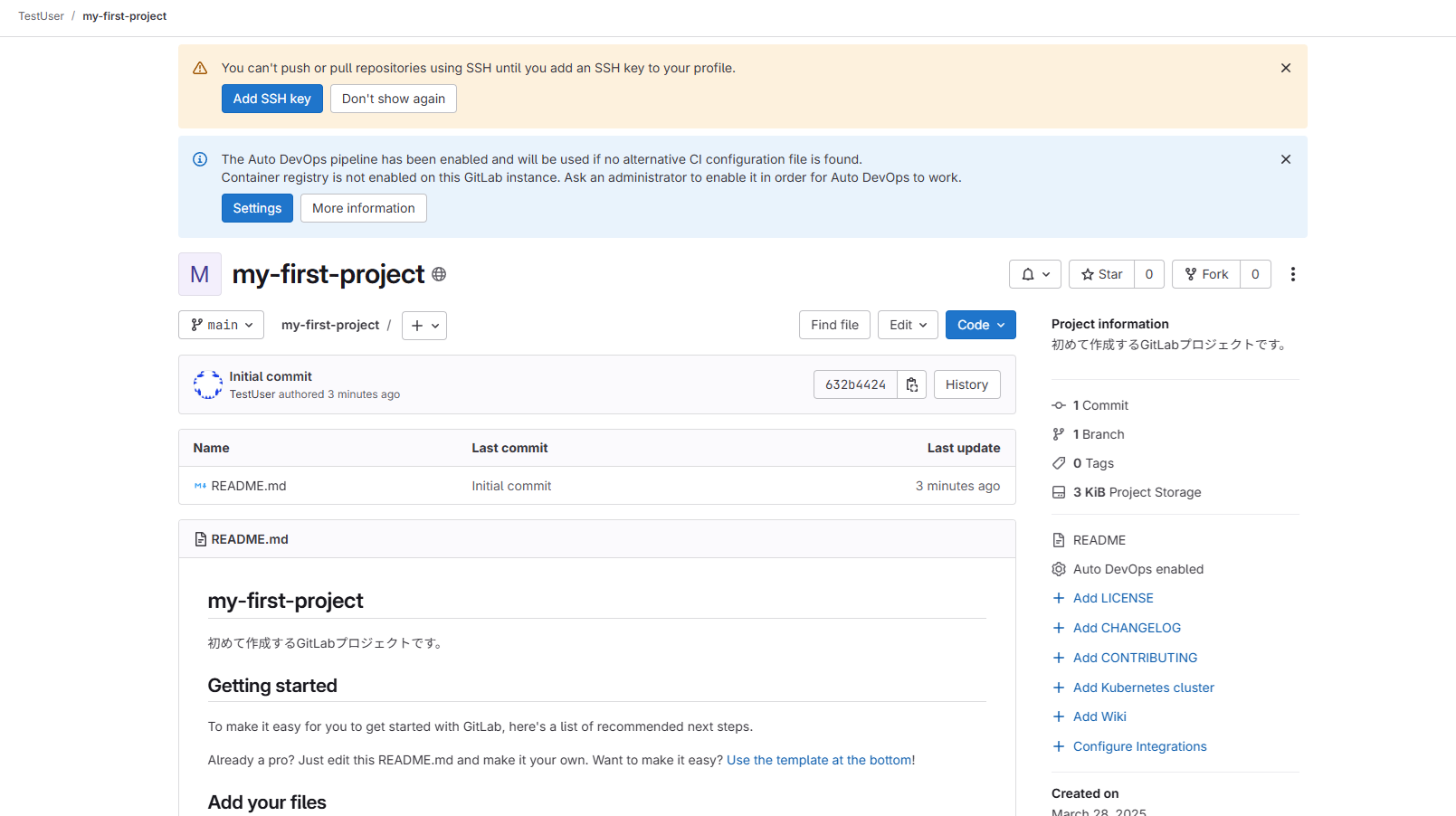Click the plus icon beside Add LICENSE

1059,598
